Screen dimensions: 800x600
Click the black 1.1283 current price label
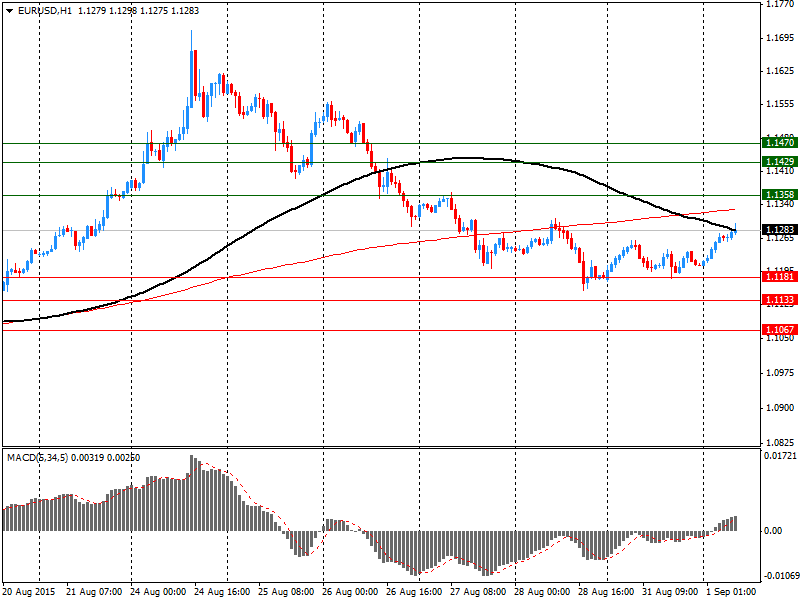coord(779,230)
